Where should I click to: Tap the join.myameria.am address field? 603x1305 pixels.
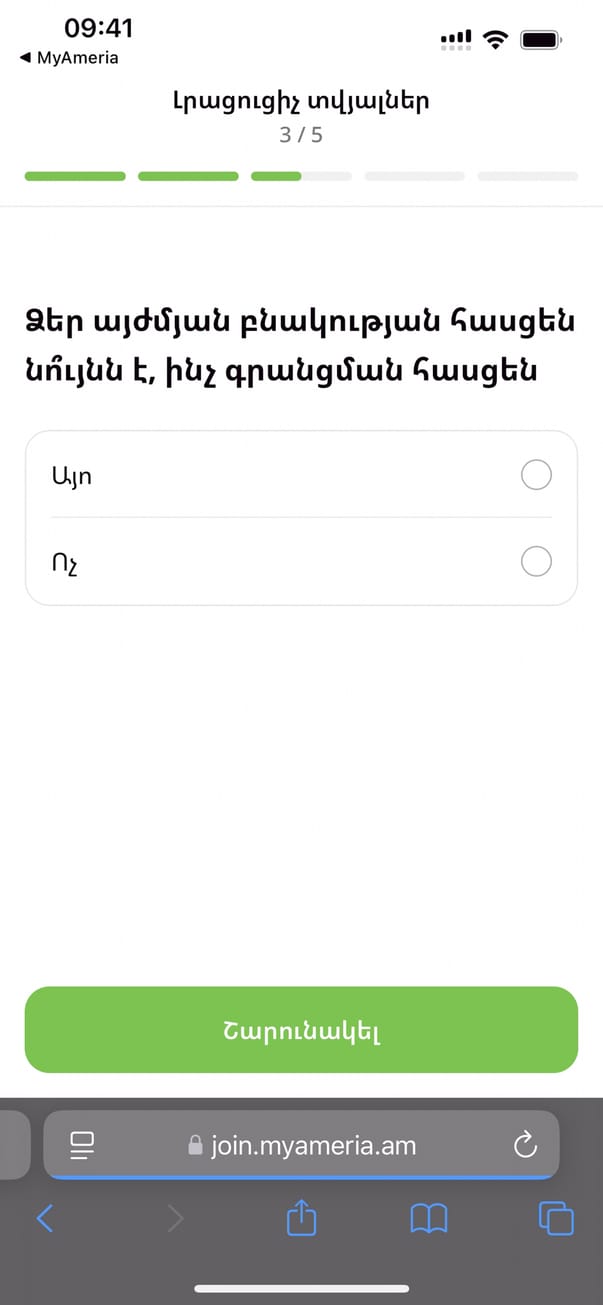313,1145
